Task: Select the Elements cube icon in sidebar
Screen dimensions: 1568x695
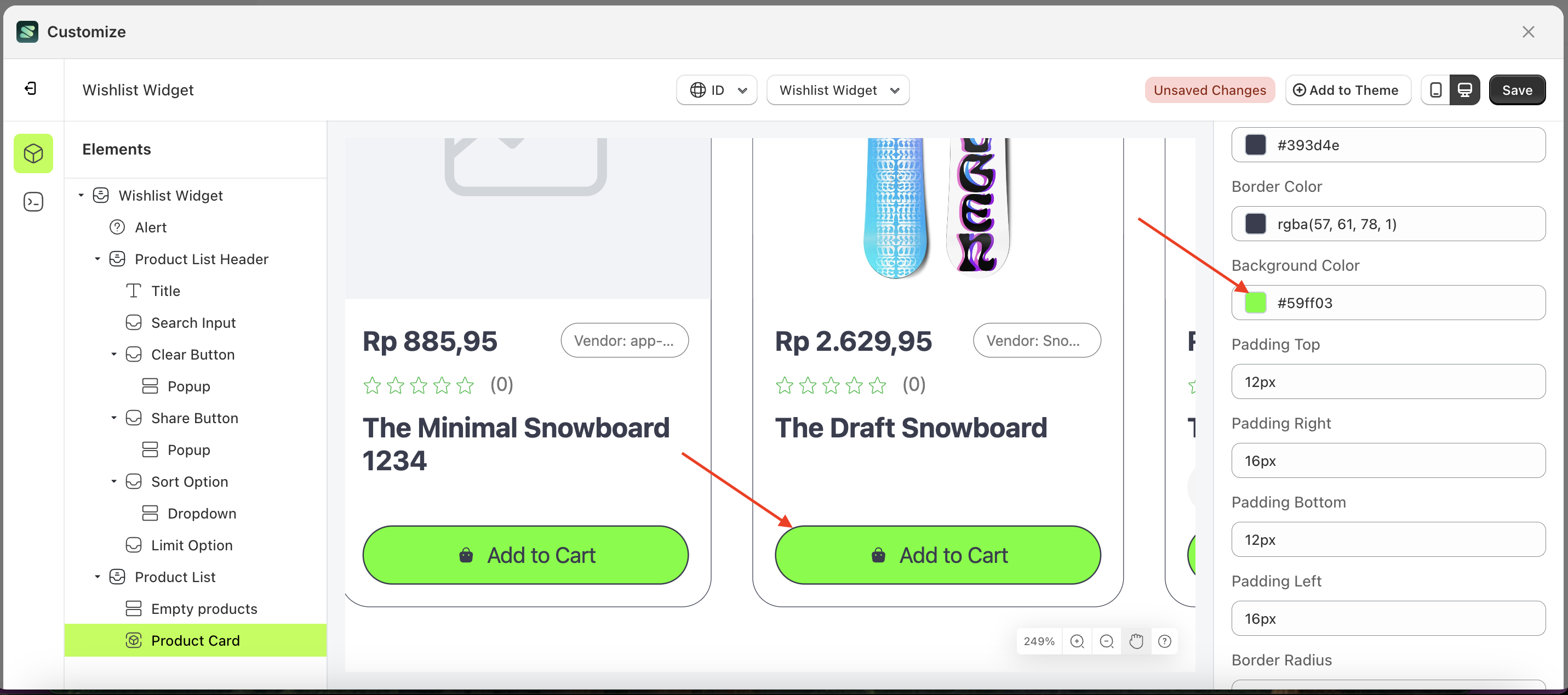Action: click(x=33, y=153)
